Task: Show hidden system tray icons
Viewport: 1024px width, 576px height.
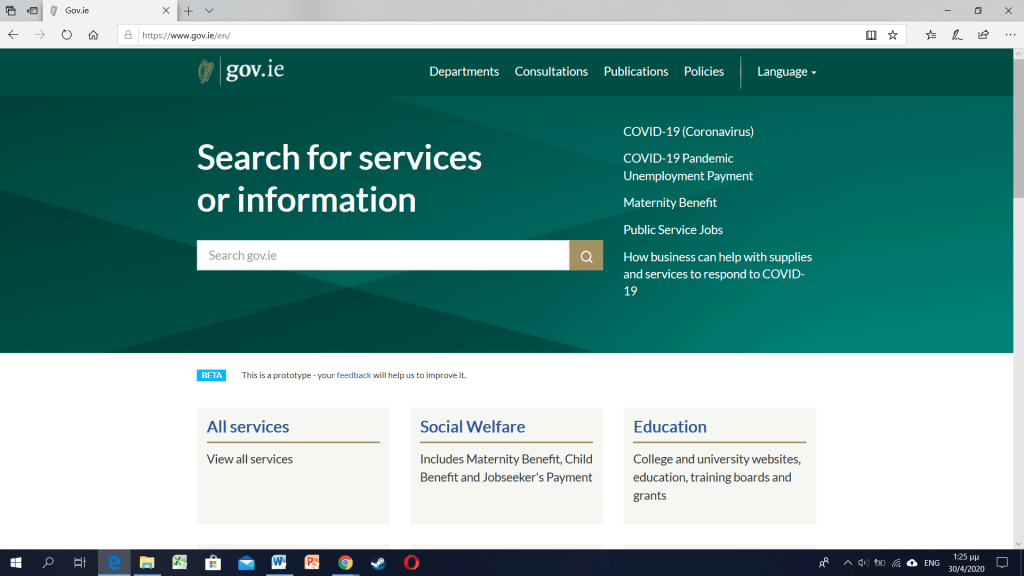Action: coord(847,563)
